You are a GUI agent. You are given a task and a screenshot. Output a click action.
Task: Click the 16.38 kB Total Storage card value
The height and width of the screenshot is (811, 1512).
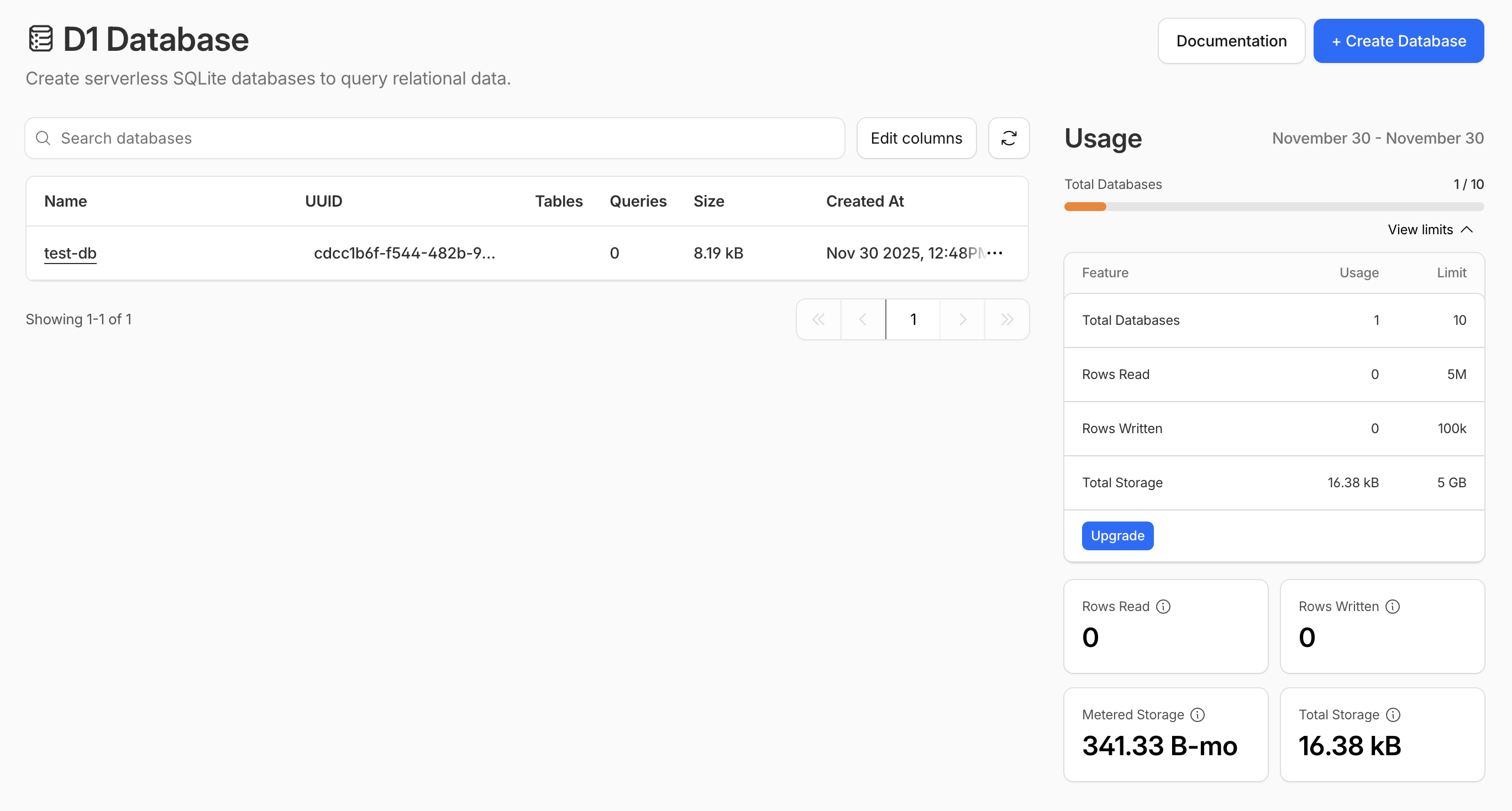pos(1350,746)
